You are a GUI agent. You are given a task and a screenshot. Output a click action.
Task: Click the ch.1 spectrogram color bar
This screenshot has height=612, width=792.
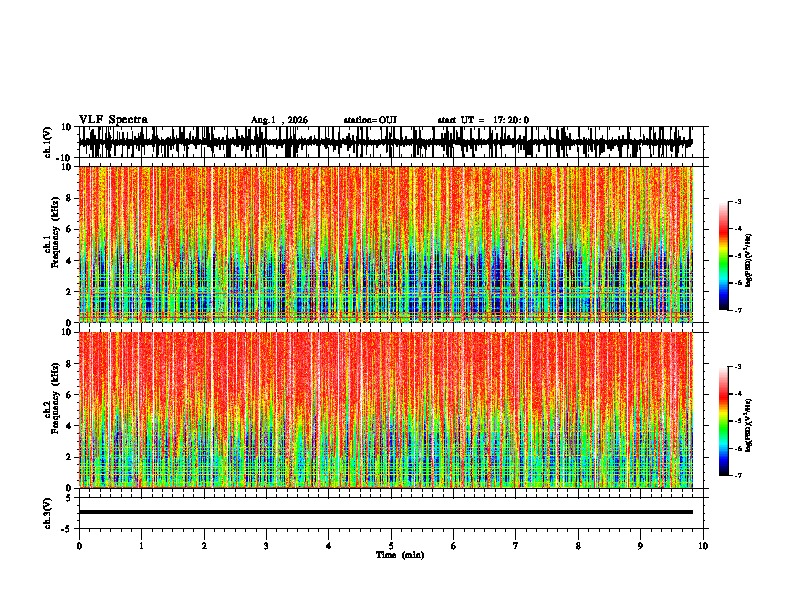pyautogui.click(x=724, y=256)
